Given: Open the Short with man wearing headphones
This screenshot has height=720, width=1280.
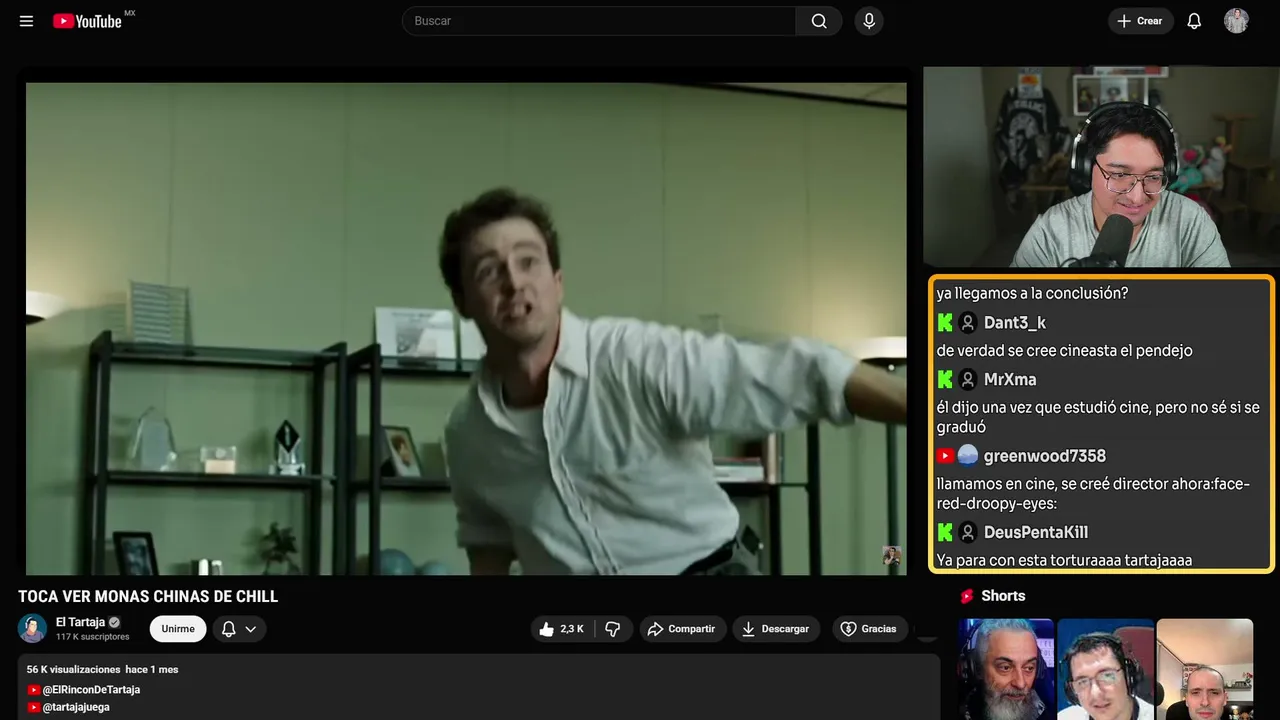Looking at the screenshot, I should pyautogui.click(x=1105, y=669).
